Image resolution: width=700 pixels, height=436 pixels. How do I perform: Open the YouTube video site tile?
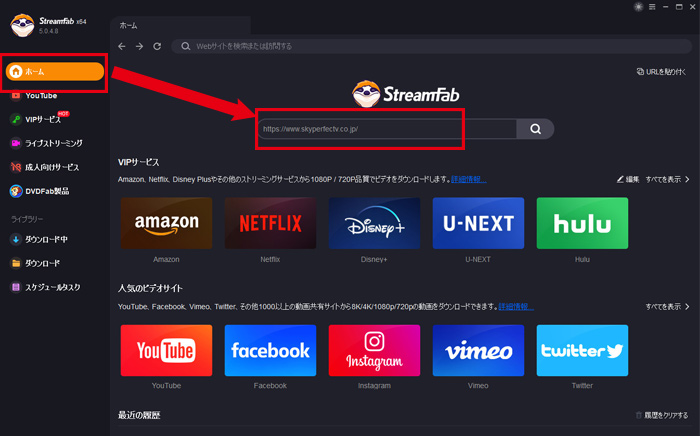[167, 350]
